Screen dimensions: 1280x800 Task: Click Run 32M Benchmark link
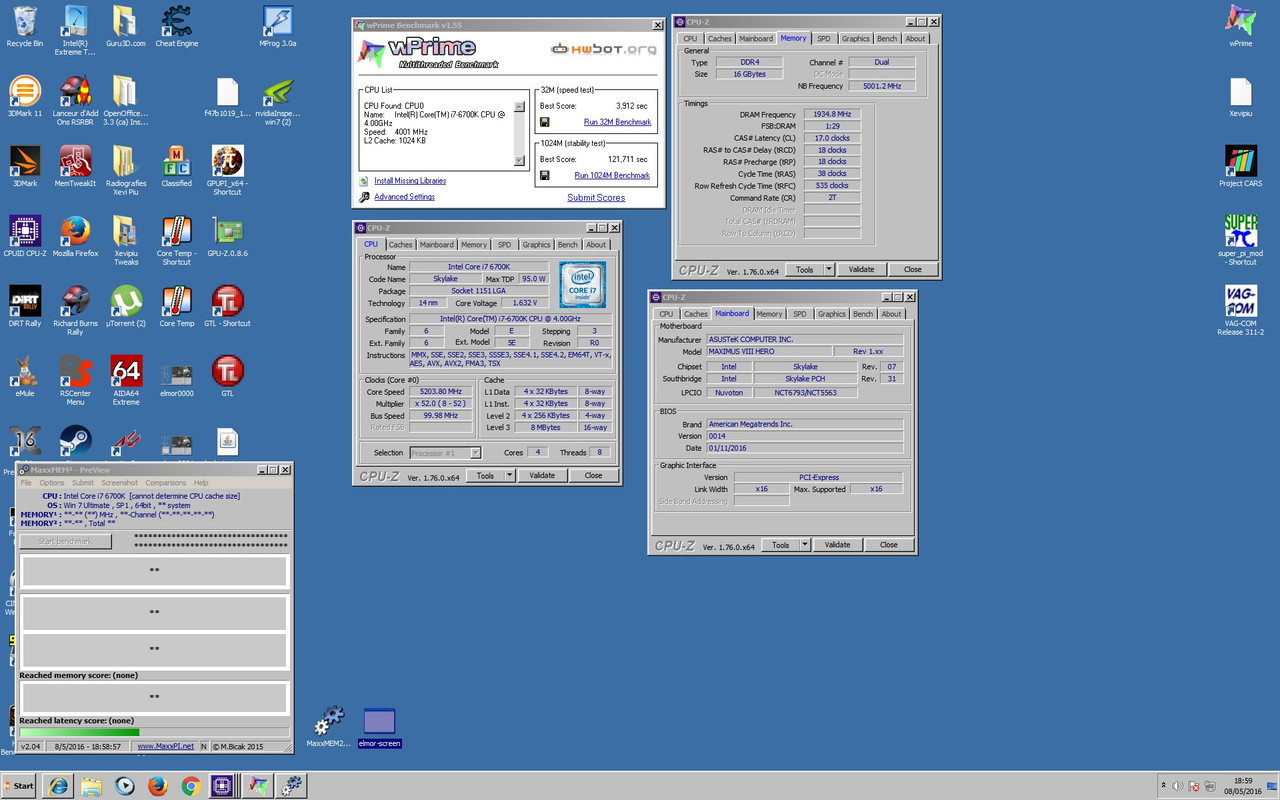pos(617,122)
